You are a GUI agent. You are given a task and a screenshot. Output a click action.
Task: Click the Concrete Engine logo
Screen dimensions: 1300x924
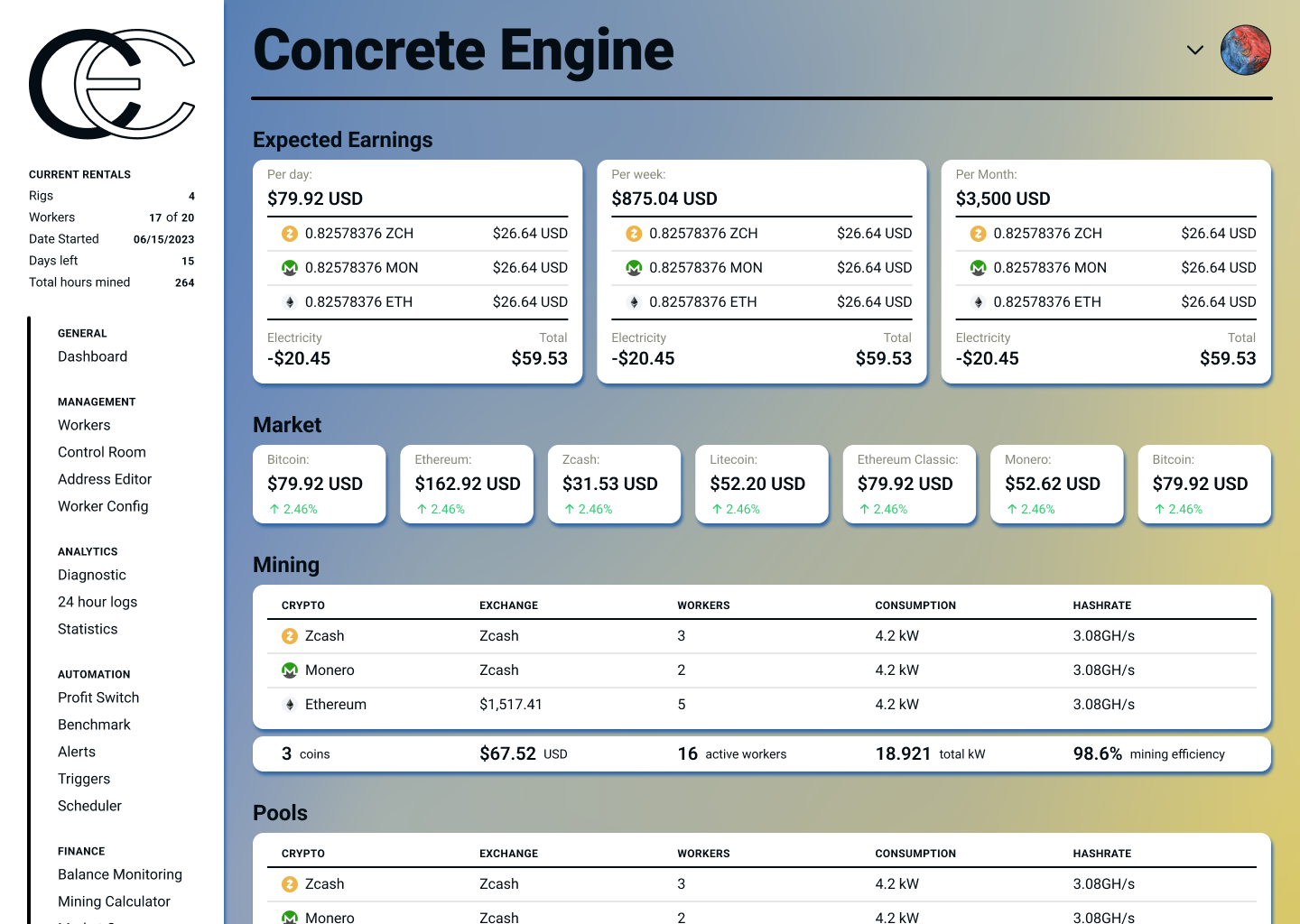click(112, 84)
